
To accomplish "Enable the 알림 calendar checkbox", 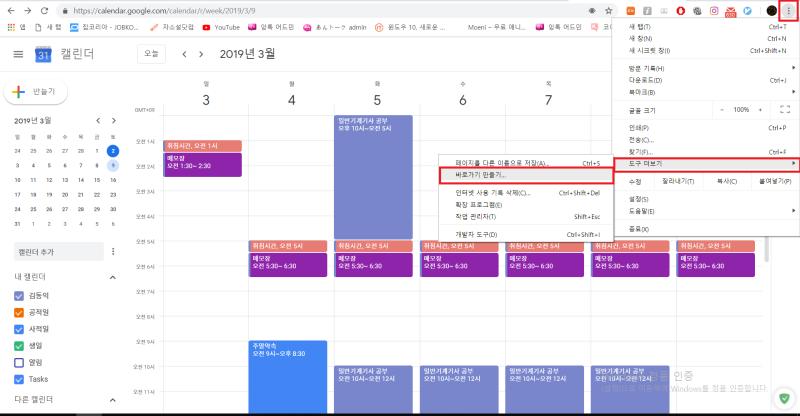I will 19,363.
